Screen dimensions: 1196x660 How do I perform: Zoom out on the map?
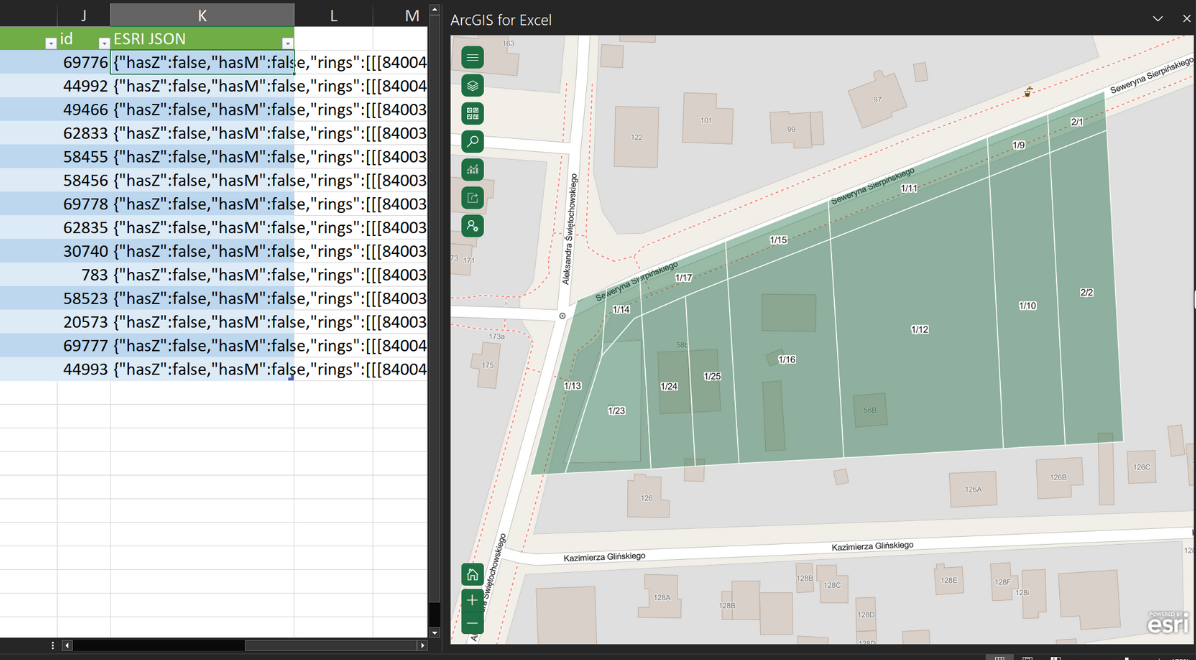[x=473, y=624]
